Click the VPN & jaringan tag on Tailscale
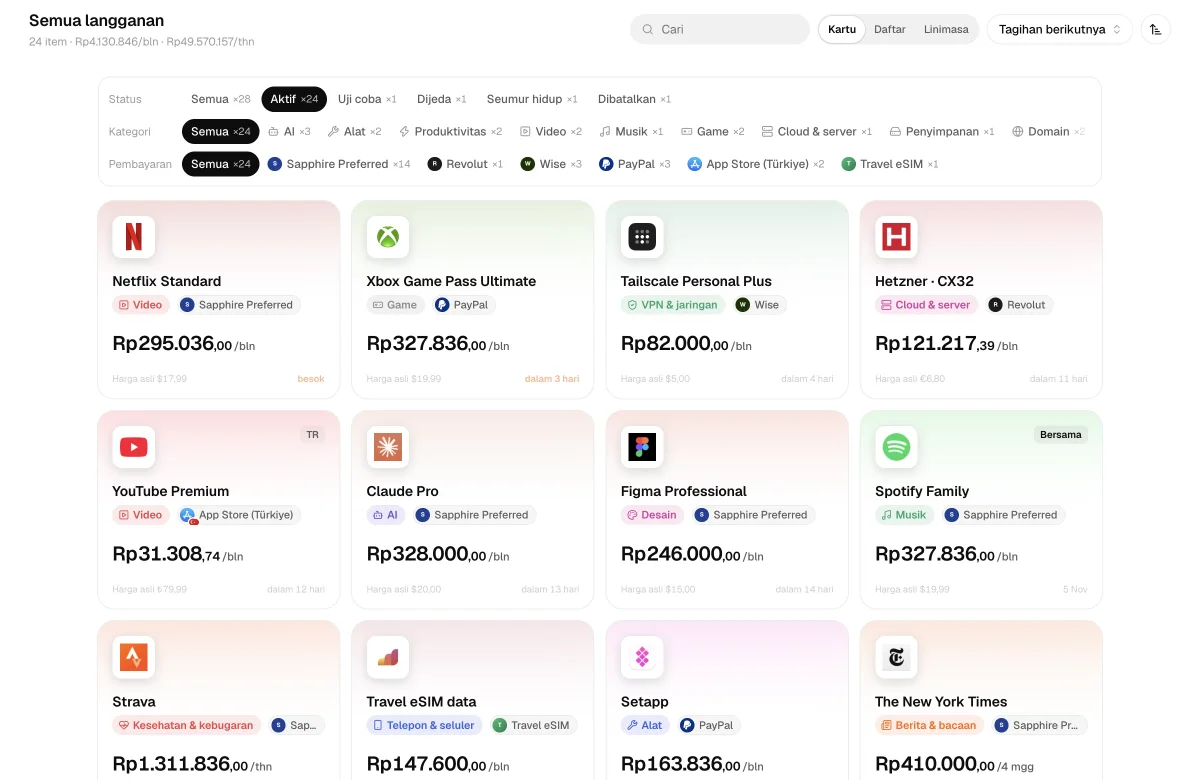This screenshot has height=780, width=1200. [x=672, y=305]
